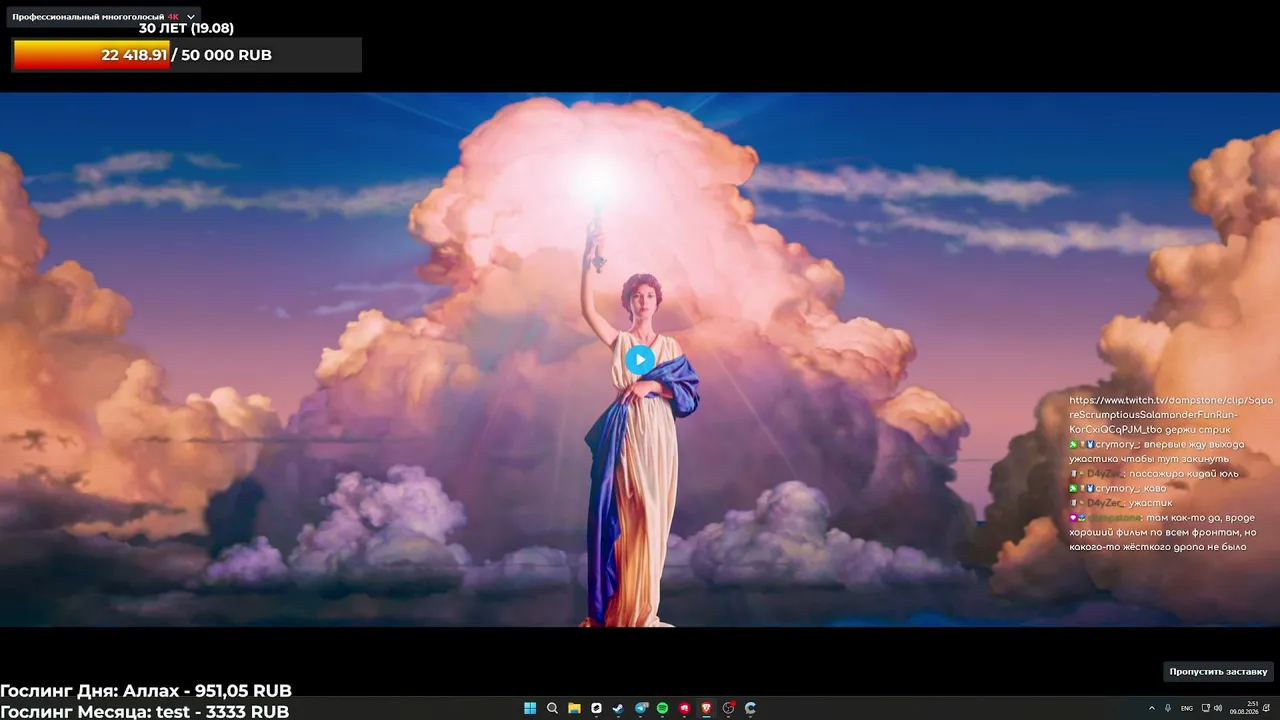Switch the ENG keyboard language indicator
1280x720 pixels.
[x=1187, y=708]
